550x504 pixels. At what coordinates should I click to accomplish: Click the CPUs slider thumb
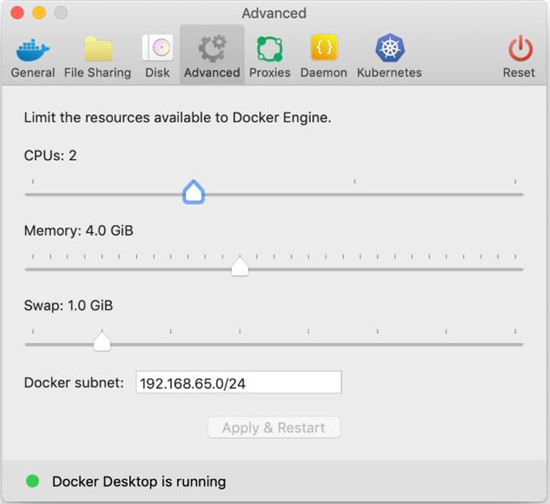pyautogui.click(x=194, y=192)
